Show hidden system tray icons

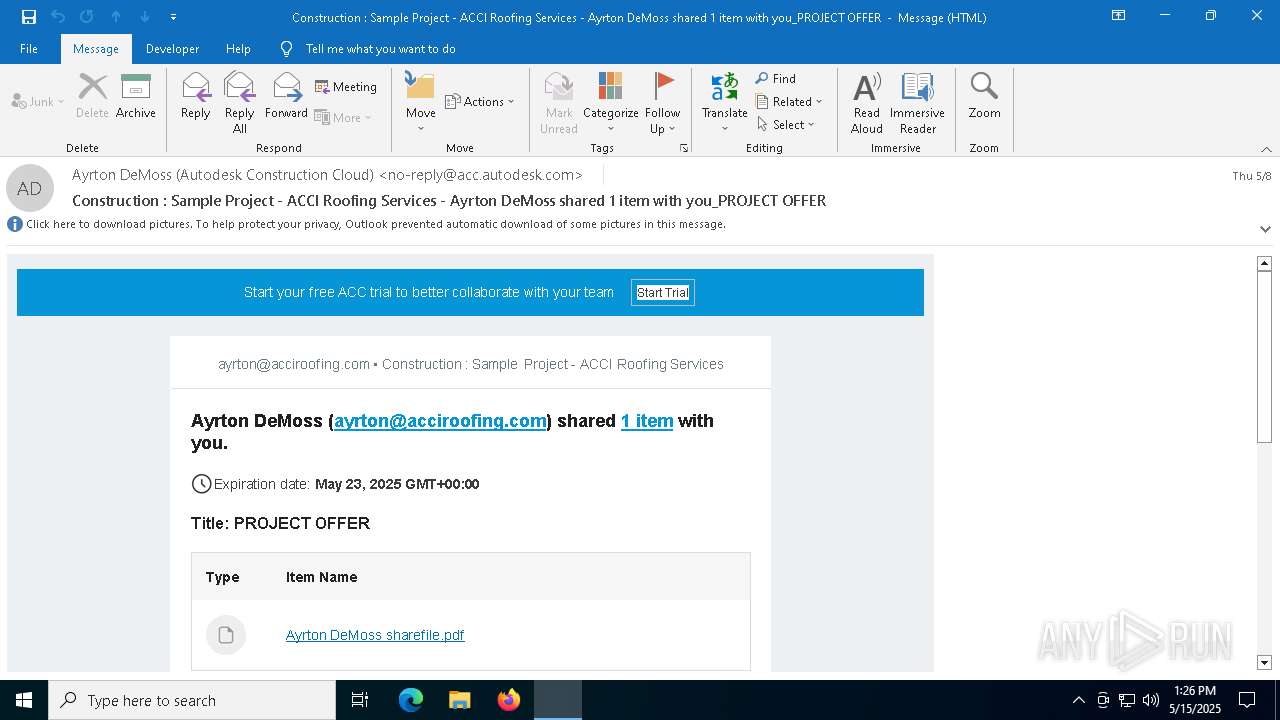click(x=1078, y=700)
